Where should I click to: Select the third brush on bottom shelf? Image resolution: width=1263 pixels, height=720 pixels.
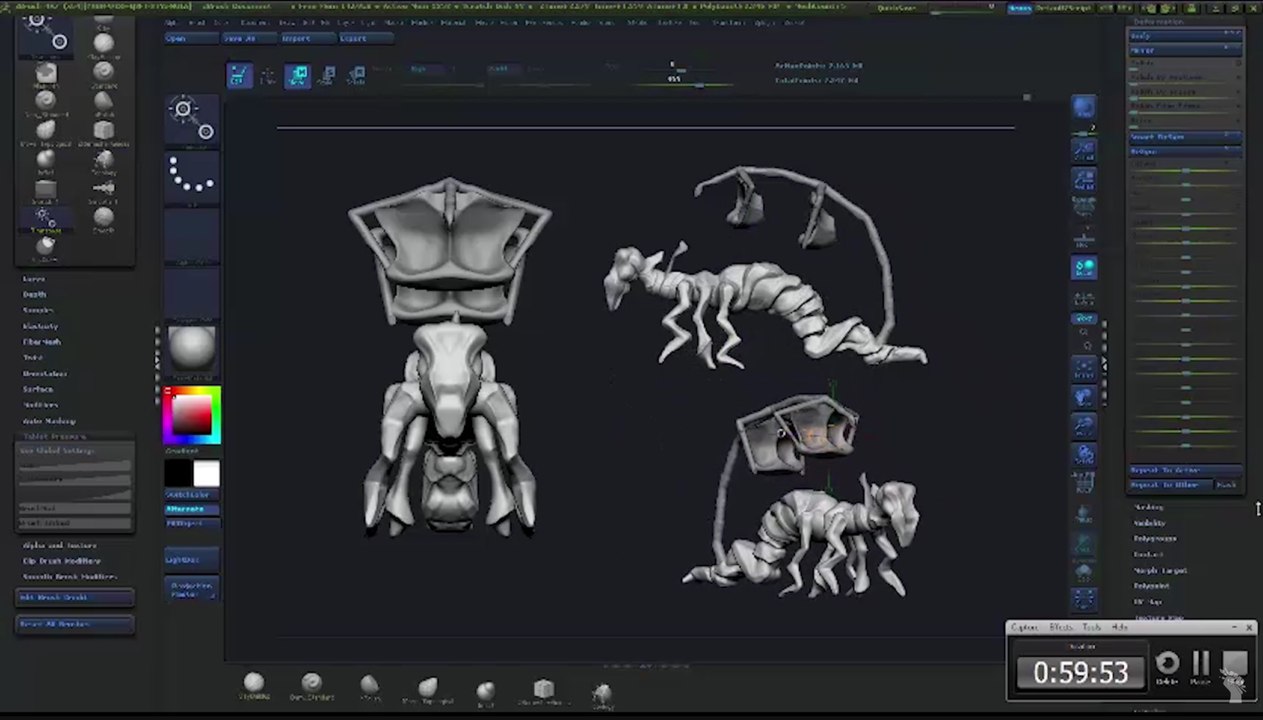(x=369, y=687)
